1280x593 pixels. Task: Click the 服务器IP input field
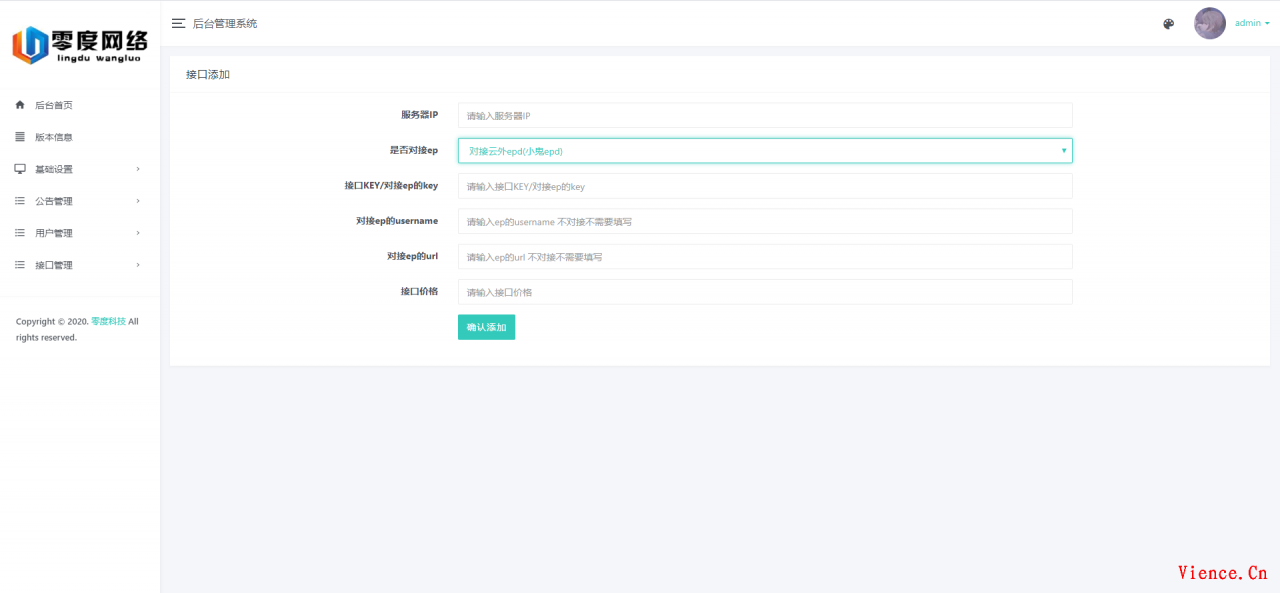click(x=765, y=115)
